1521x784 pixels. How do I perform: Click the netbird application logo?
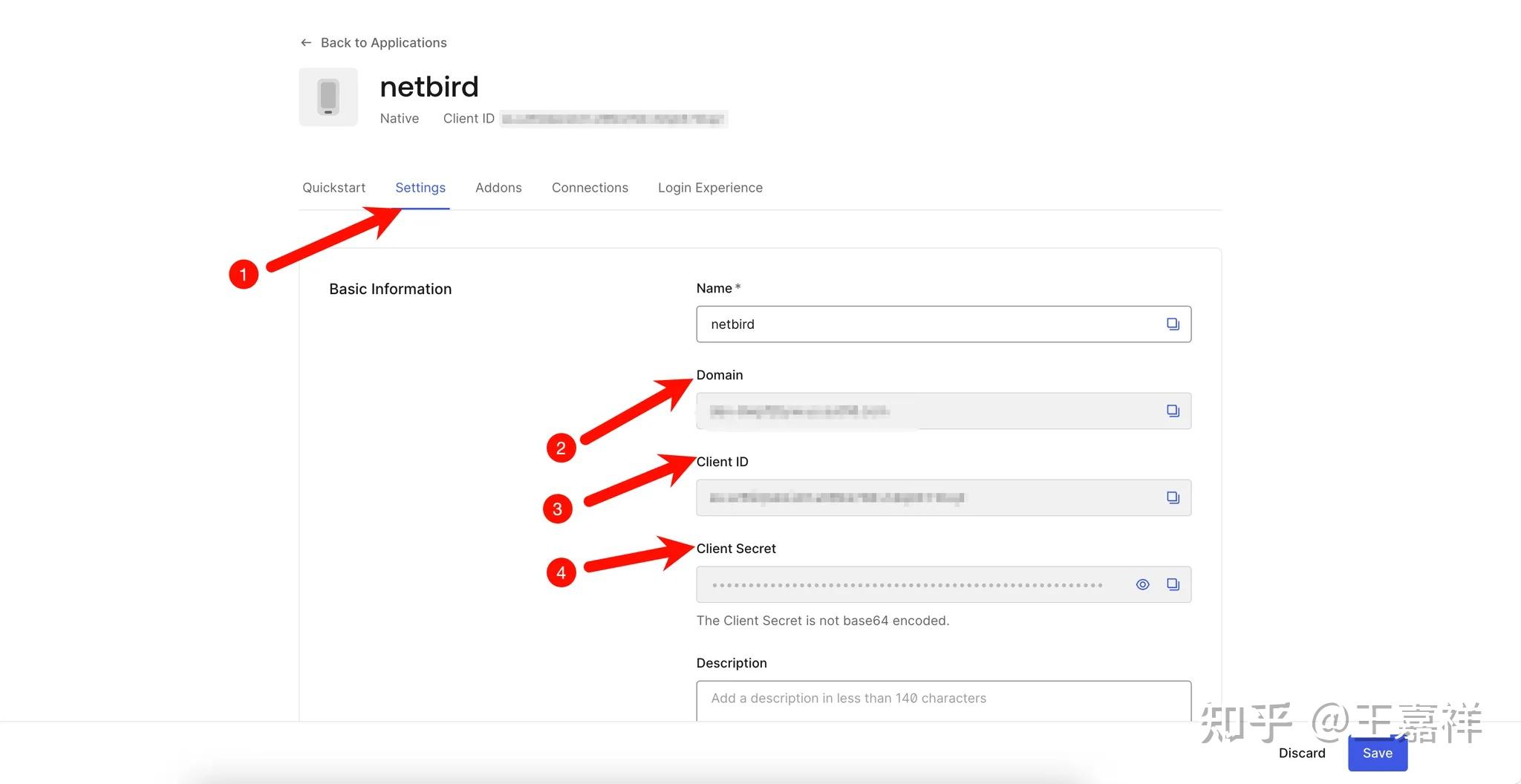[328, 97]
